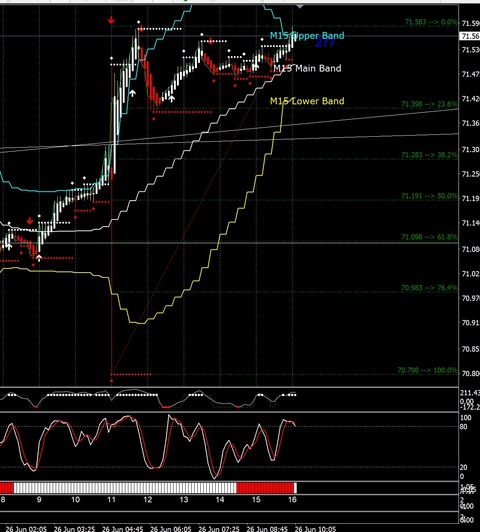The image size is (480, 532).
Task: Click hour label '10' below the histogram
Action: pos(75,499)
